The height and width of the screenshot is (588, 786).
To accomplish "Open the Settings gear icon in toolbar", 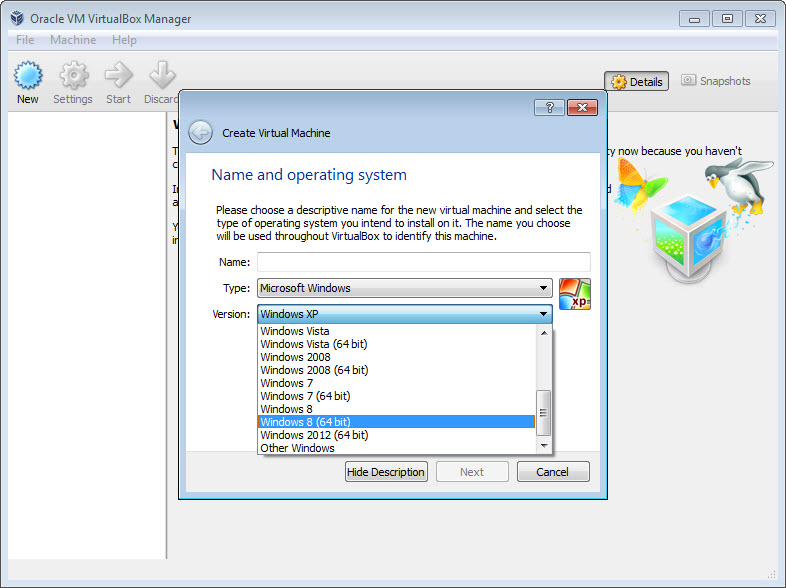I will [x=74, y=76].
